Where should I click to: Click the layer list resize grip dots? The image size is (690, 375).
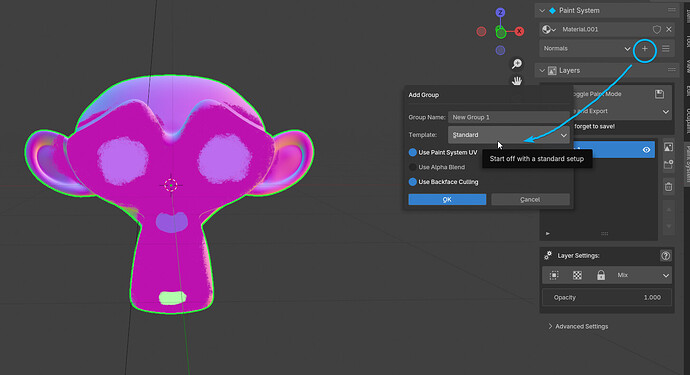[605, 234]
